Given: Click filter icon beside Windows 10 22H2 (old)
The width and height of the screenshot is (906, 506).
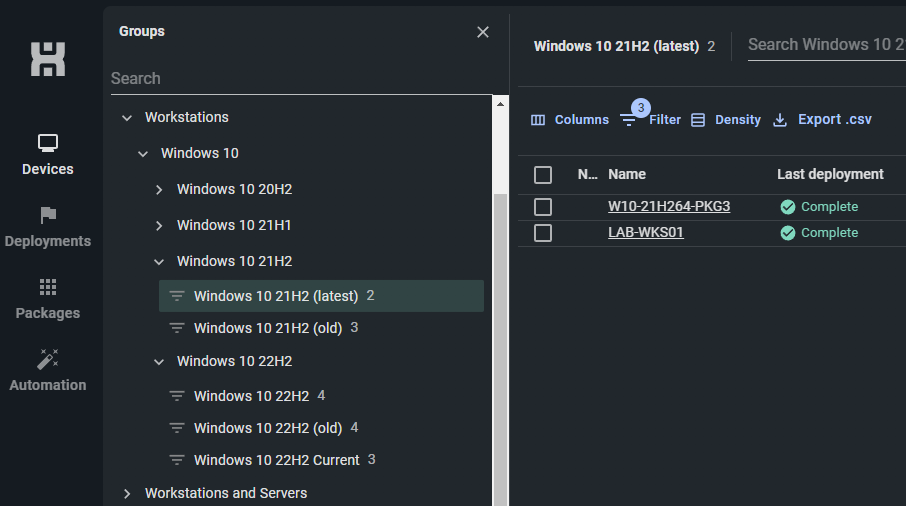Looking at the screenshot, I should (x=177, y=428).
